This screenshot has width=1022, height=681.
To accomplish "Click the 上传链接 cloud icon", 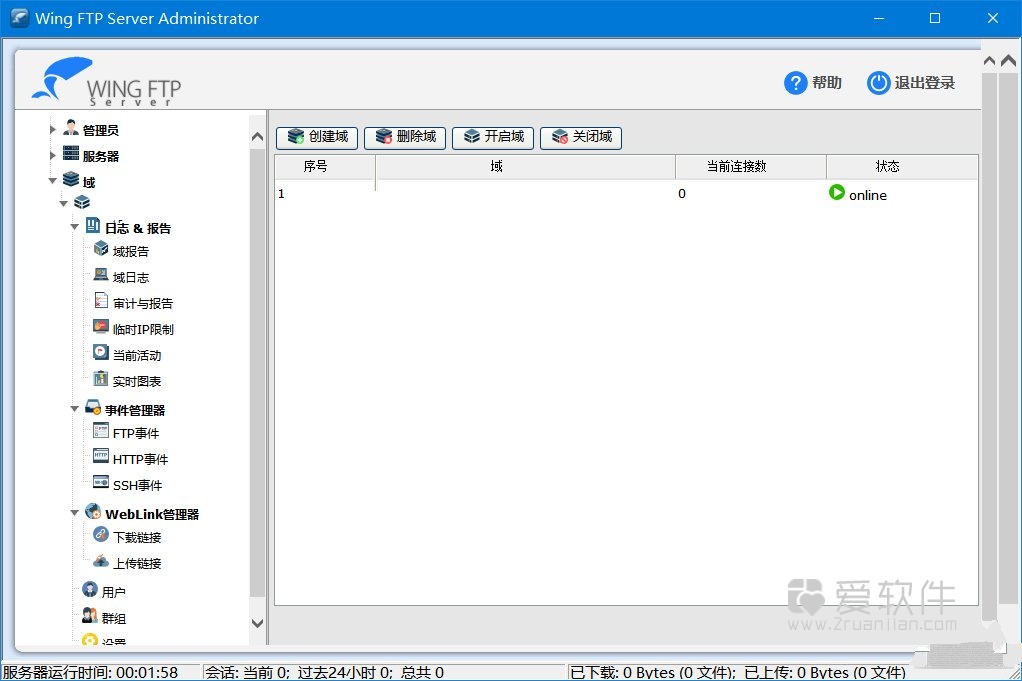I will [101, 560].
